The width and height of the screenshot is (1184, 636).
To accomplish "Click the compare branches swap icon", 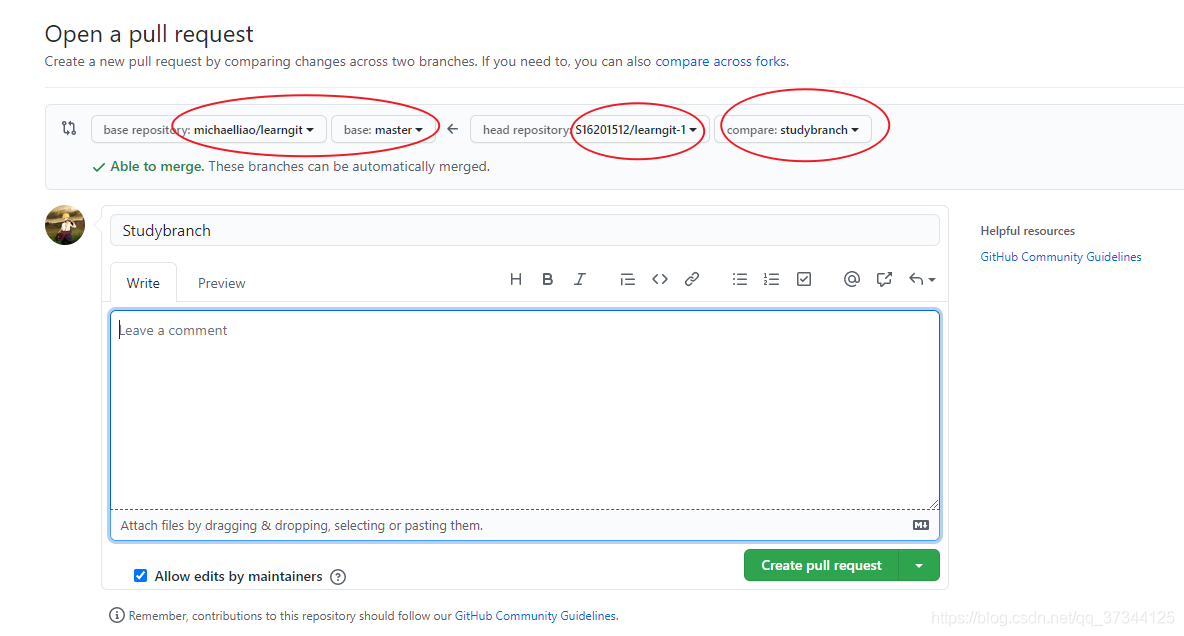I will (x=69, y=128).
